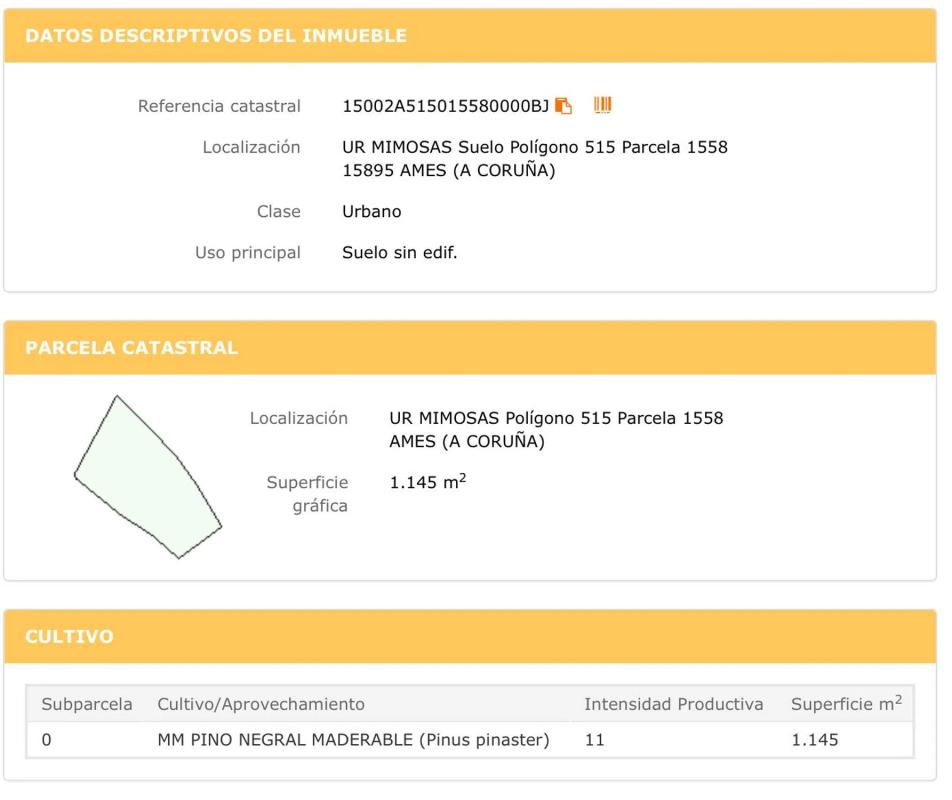Click the Cultivo/Aprovechamiento column header
The image size is (952, 800).
[261, 704]
